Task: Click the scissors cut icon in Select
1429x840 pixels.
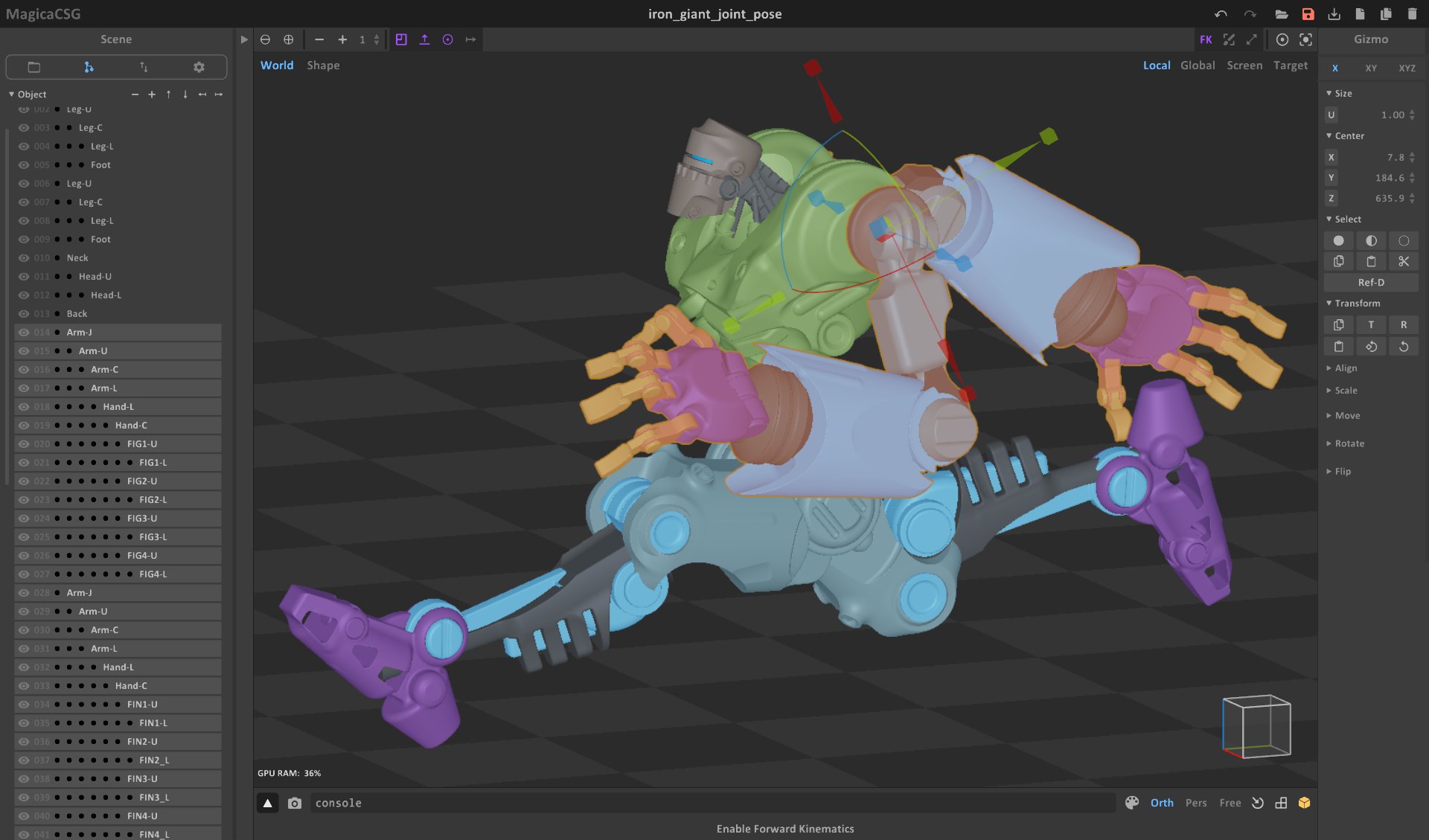Action: (x=1404, y=261)
